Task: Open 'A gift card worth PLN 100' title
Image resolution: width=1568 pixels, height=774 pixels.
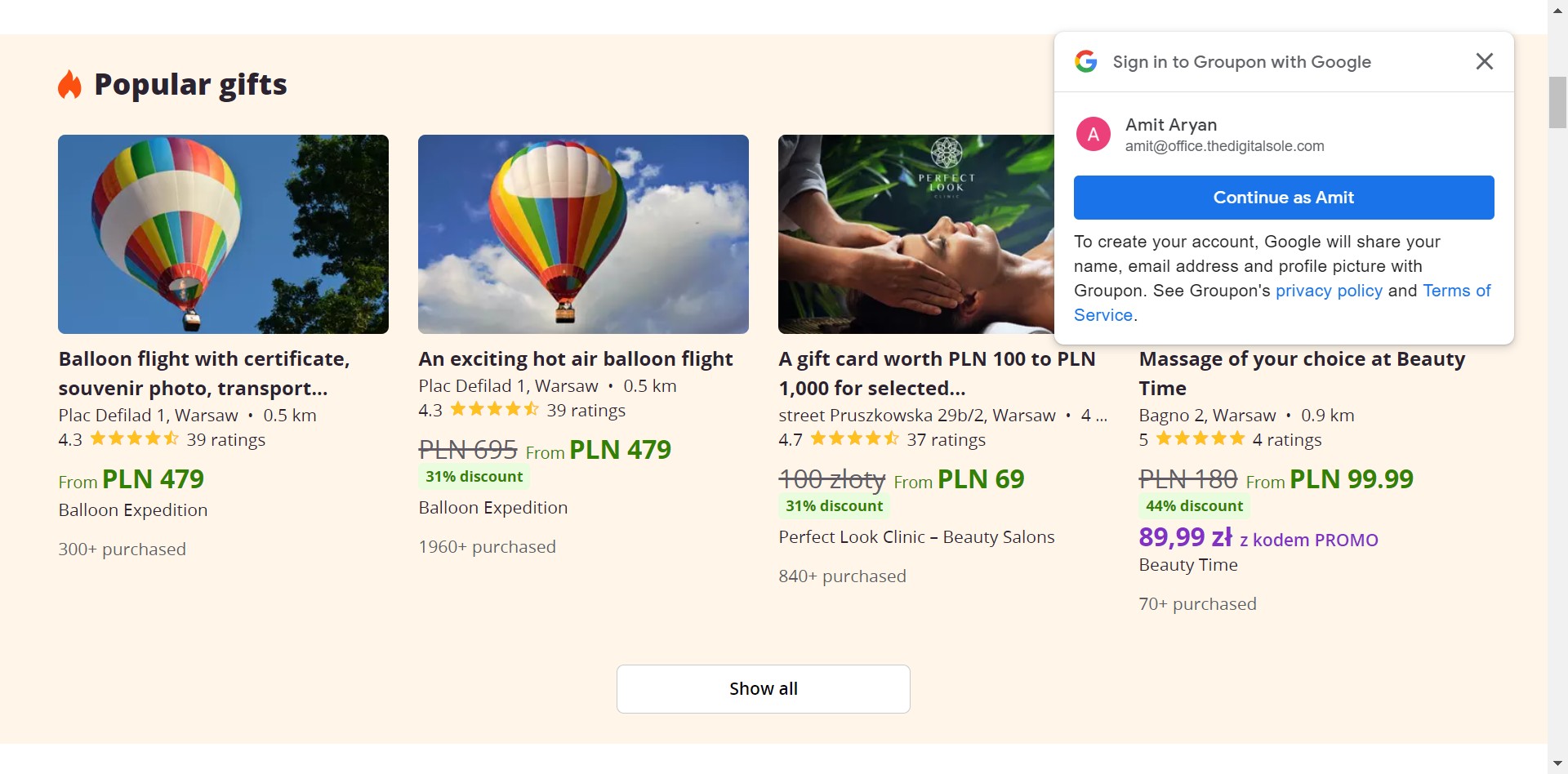Action: coord(937,373)
